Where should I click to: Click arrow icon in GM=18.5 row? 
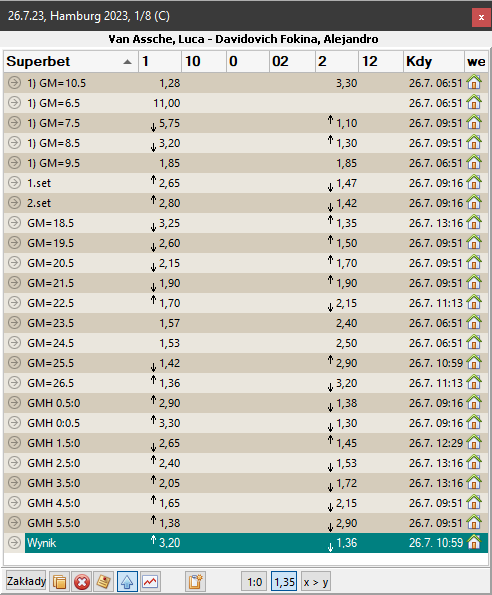pyautogui.click(x=14, y=223)
